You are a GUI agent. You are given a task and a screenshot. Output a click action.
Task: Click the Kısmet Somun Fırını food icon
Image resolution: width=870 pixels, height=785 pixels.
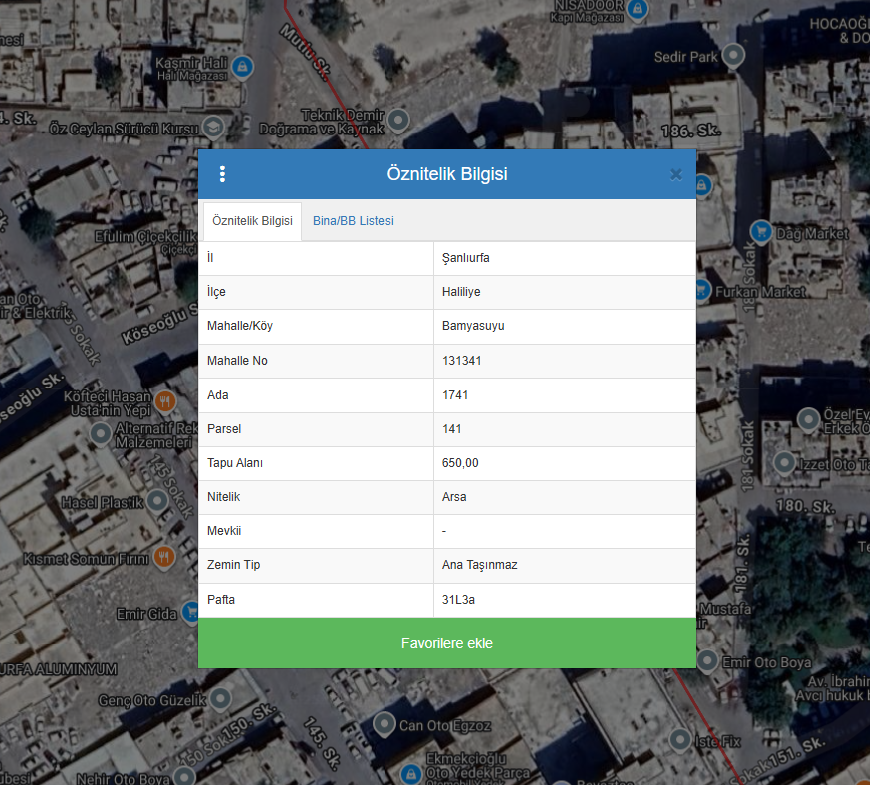click(x=164, y=557)
